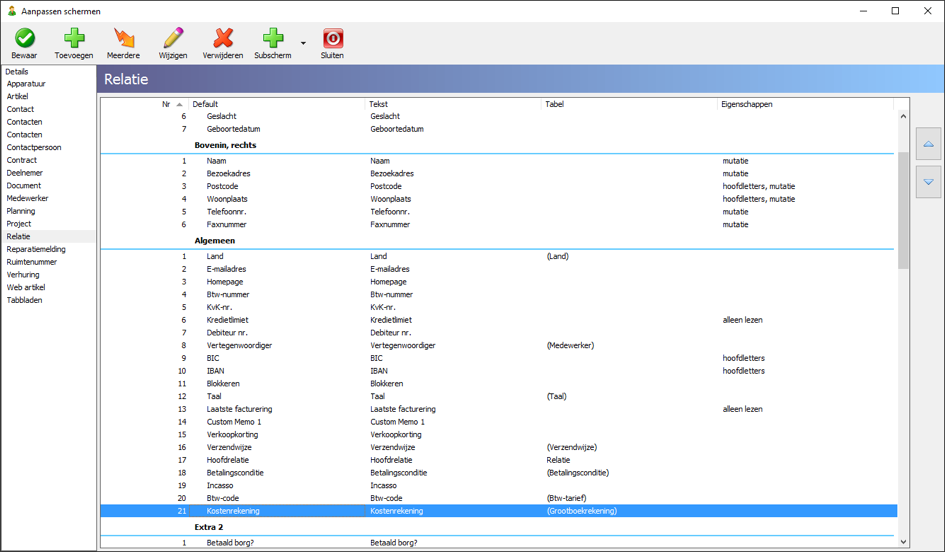Image resolution: width=945 pixels, height=552 pixels.
Task: Click the Default column header
Action: (x=277, y=104)
